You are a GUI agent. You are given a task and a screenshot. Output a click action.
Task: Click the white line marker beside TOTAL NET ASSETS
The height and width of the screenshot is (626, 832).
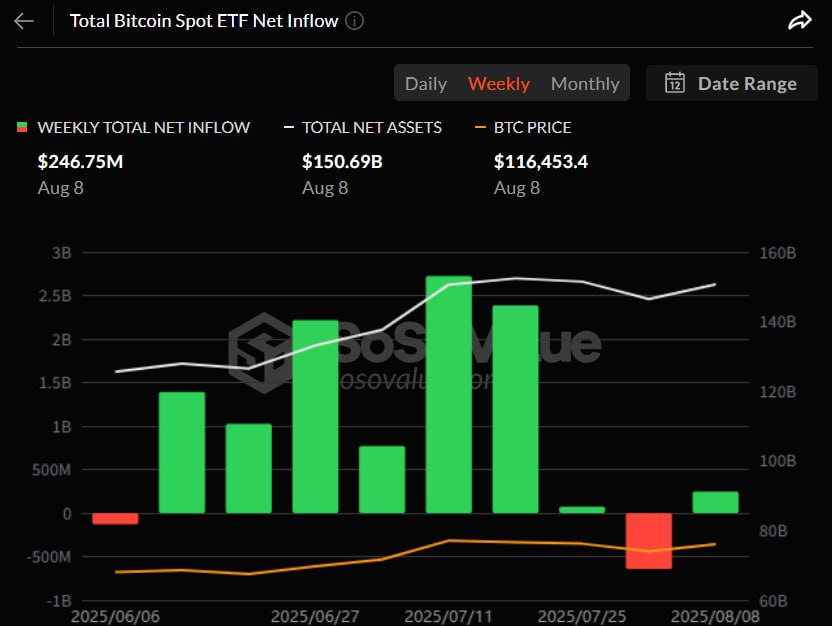[289, 127]
